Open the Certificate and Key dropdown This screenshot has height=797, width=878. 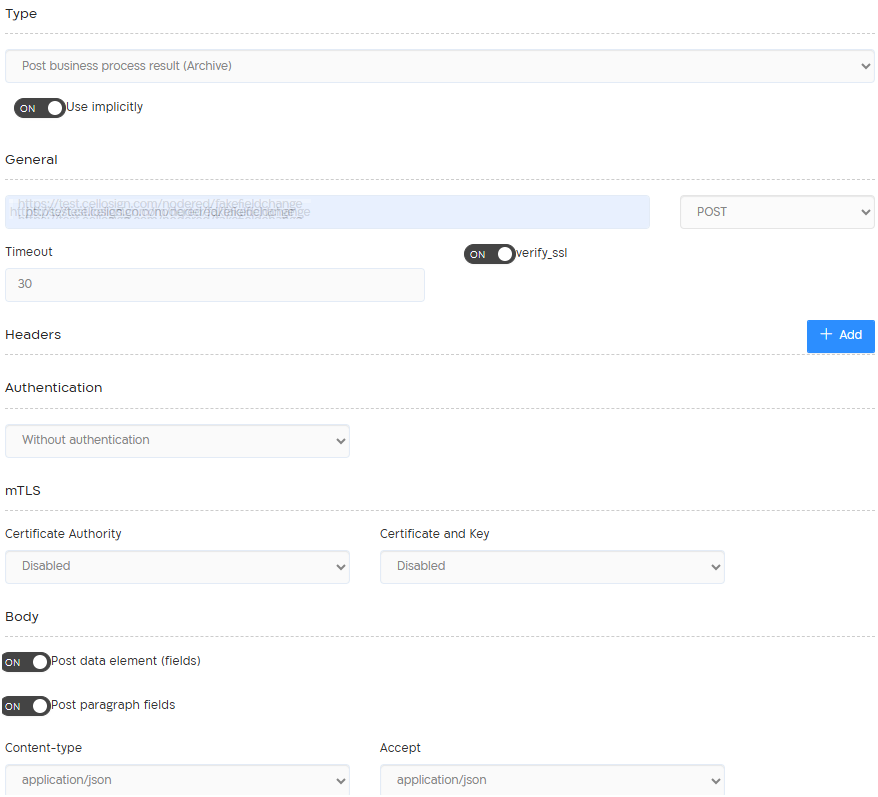[552, 567]
